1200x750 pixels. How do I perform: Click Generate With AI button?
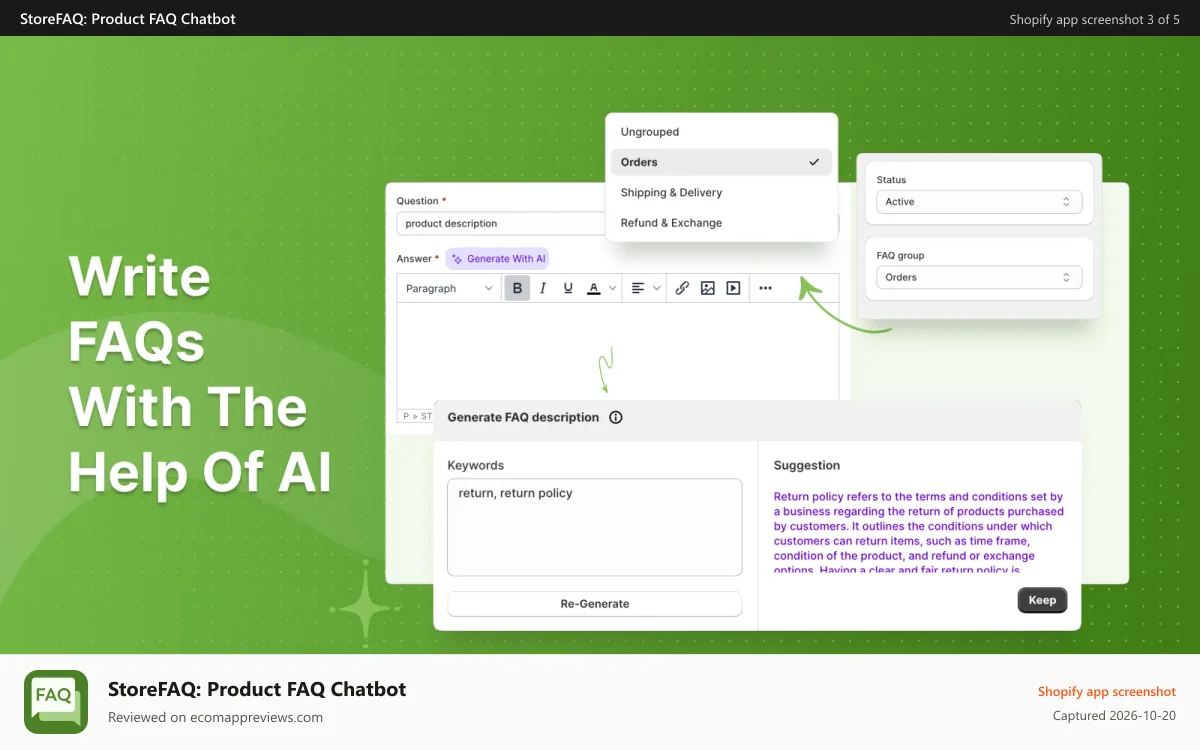click(497, 259)
